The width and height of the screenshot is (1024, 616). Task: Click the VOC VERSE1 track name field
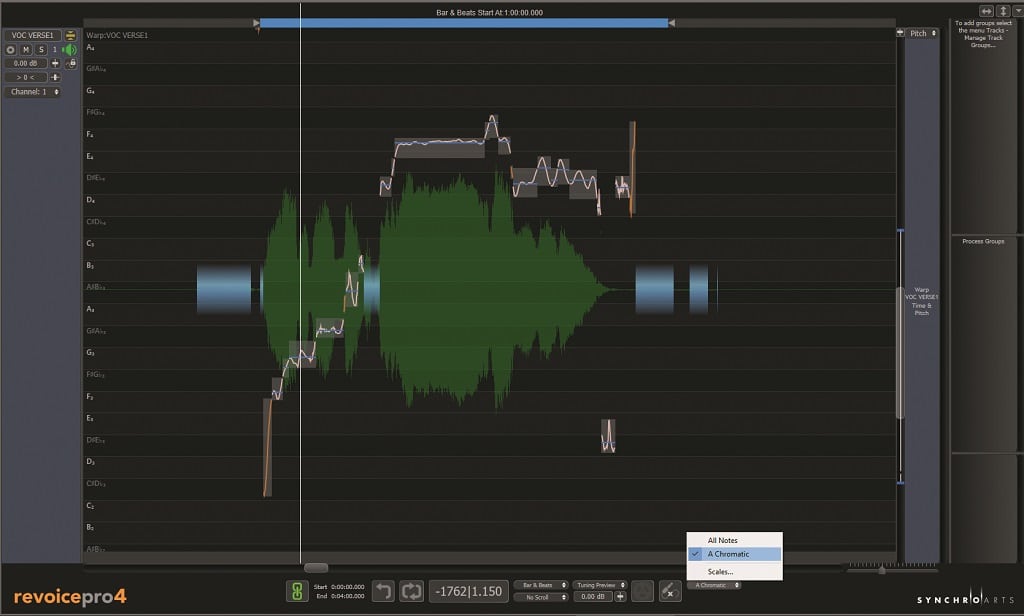click(33, 35)
